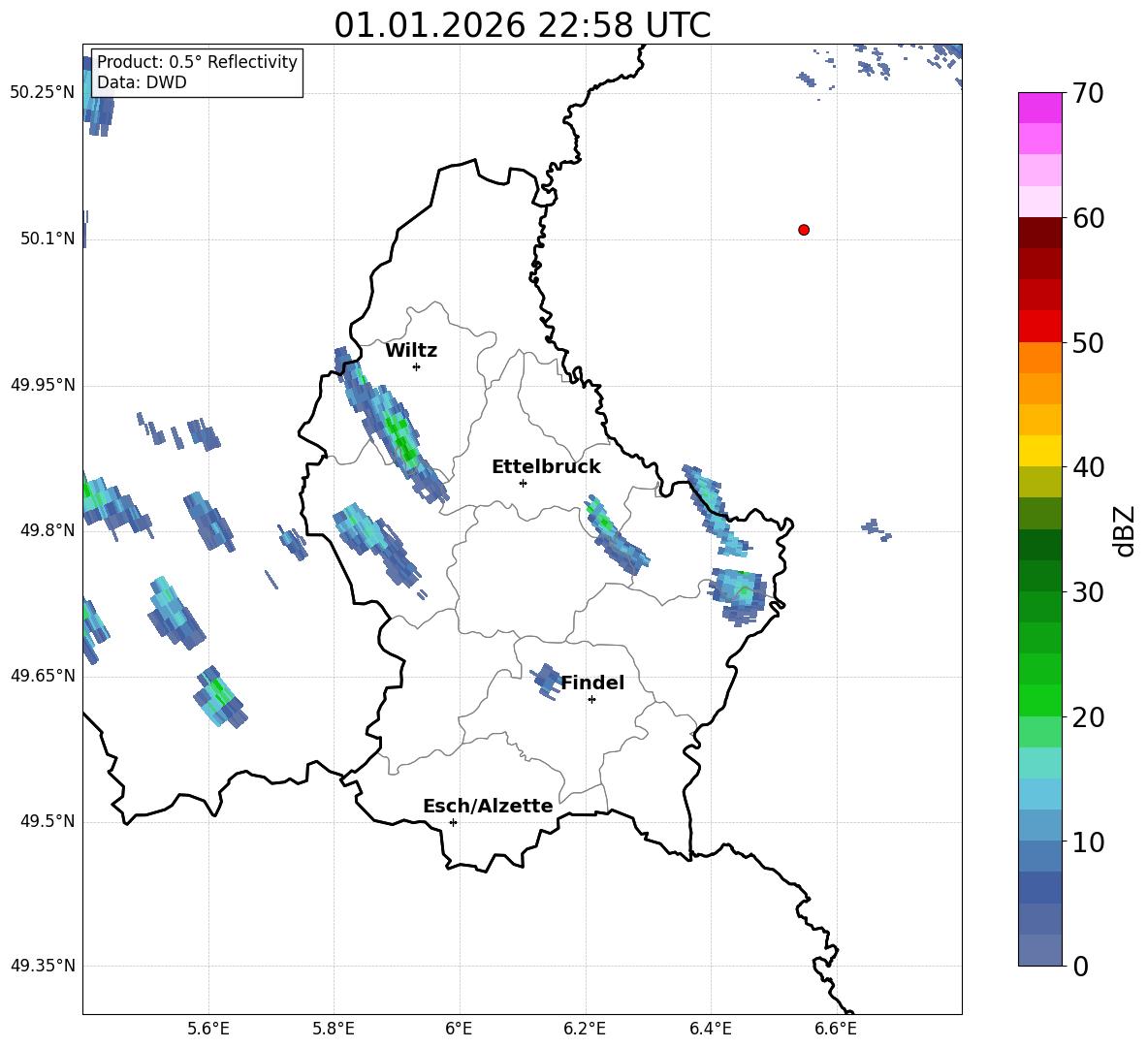Click the map title 01.01.2026 22:58 UTC
The height and width of the screenshot is (1048, 1148).
(522, 25)
